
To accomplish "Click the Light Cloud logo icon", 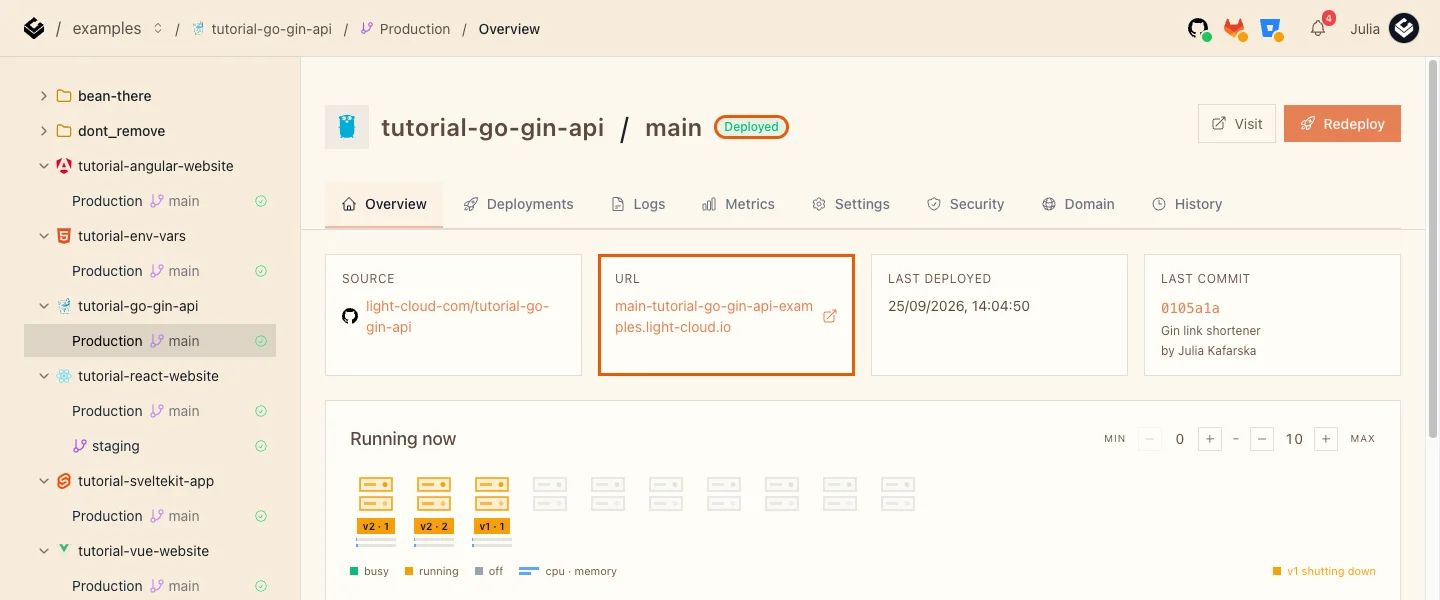I will 34,29.
